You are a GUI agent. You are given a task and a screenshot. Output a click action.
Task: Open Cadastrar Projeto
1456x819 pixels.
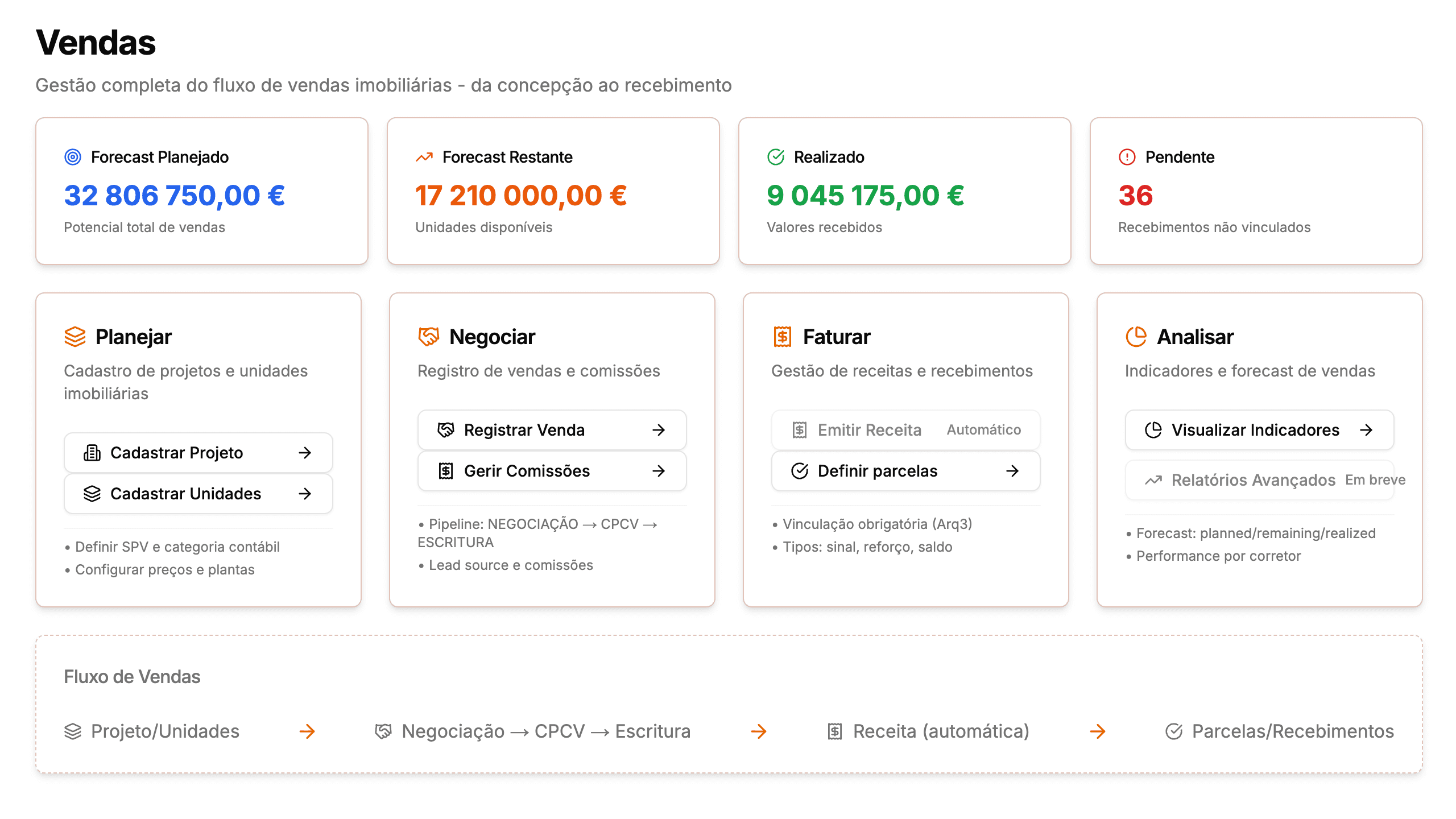pos(198,453)
